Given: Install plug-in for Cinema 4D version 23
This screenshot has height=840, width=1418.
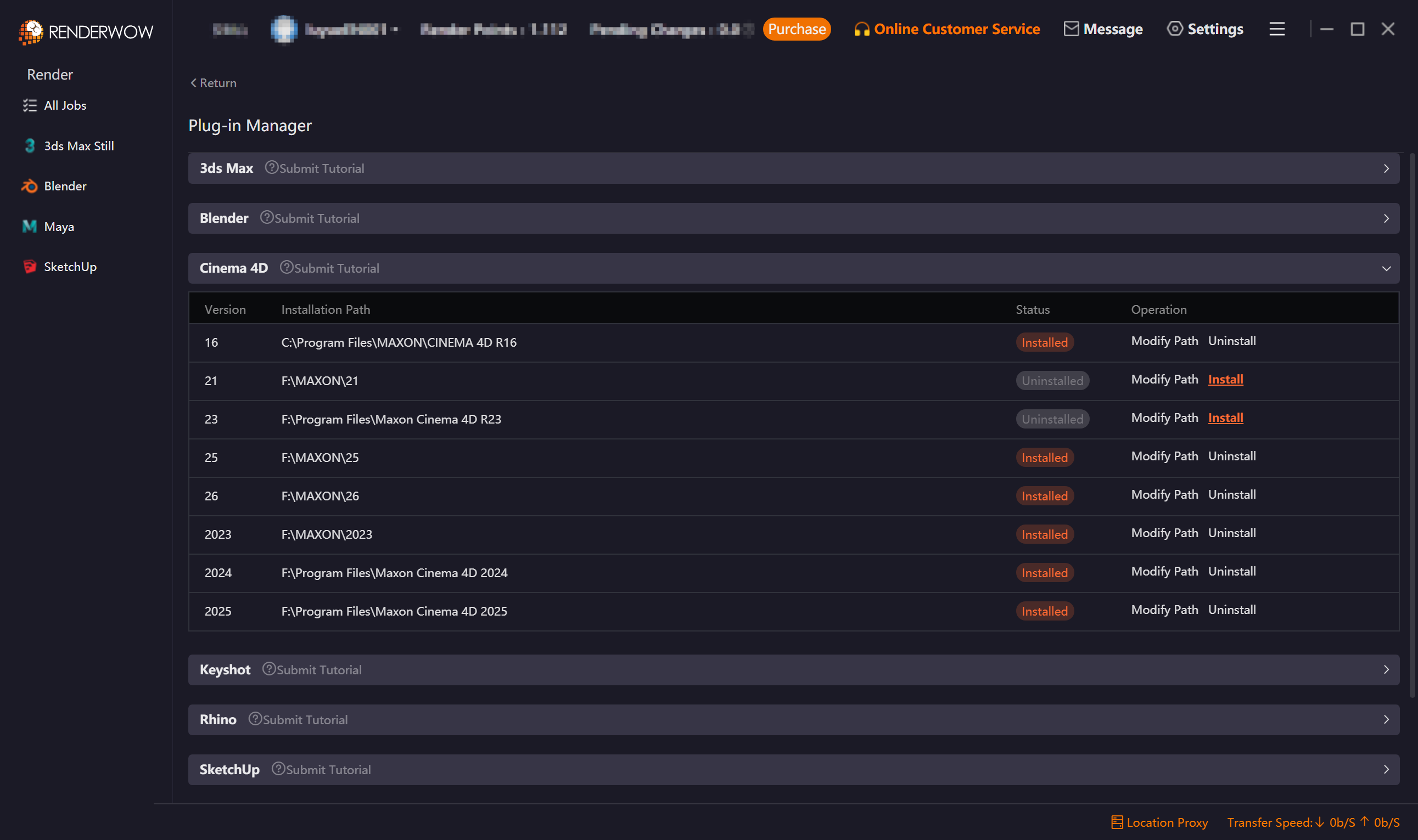Looking at the screenshot, I should (x=1225, y=418).
